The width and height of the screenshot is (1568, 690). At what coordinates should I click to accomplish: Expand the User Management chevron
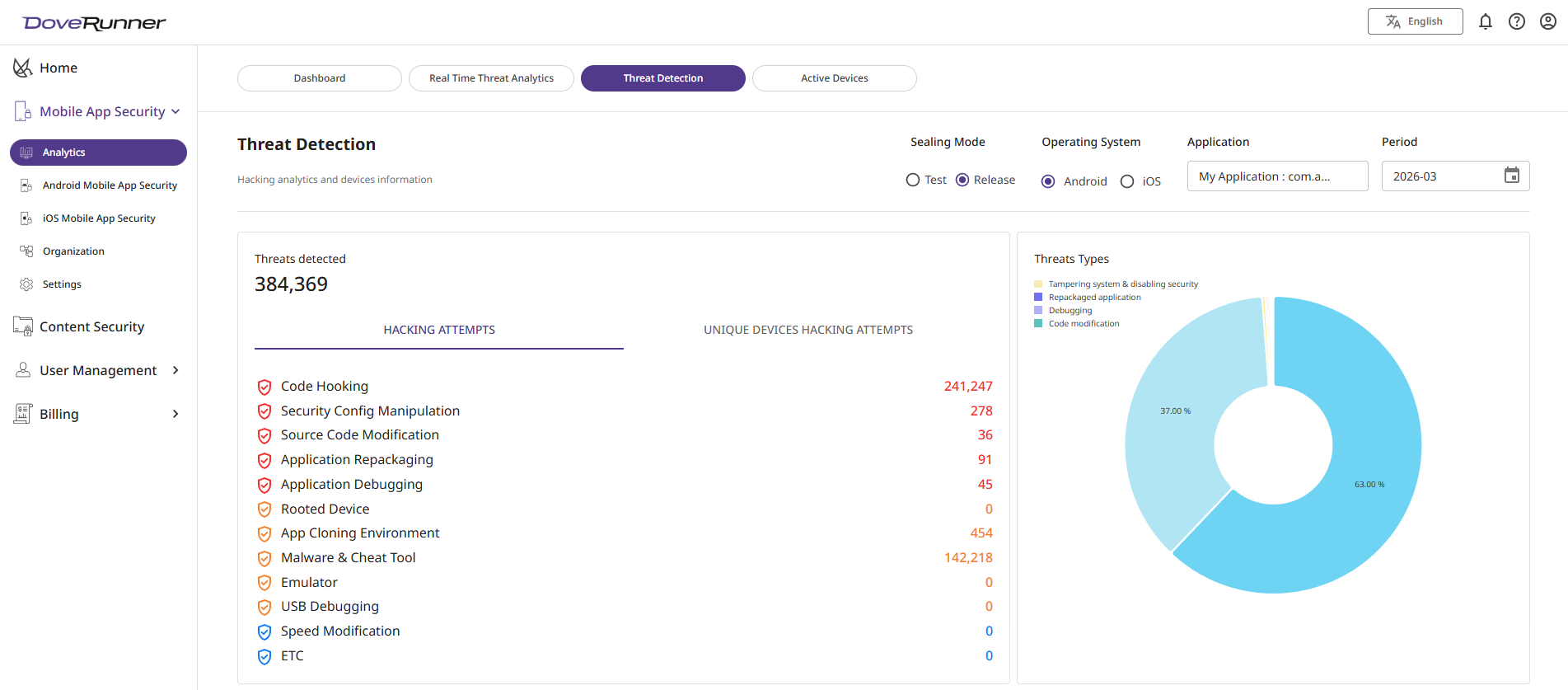176,370
